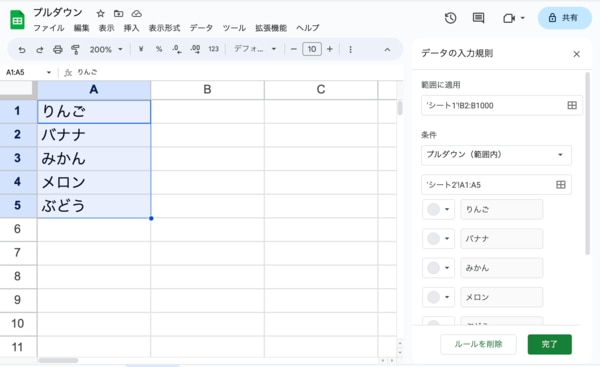
Task: Click the document title プルダウン
Action: pyautogui.click(x=58, y=13)
